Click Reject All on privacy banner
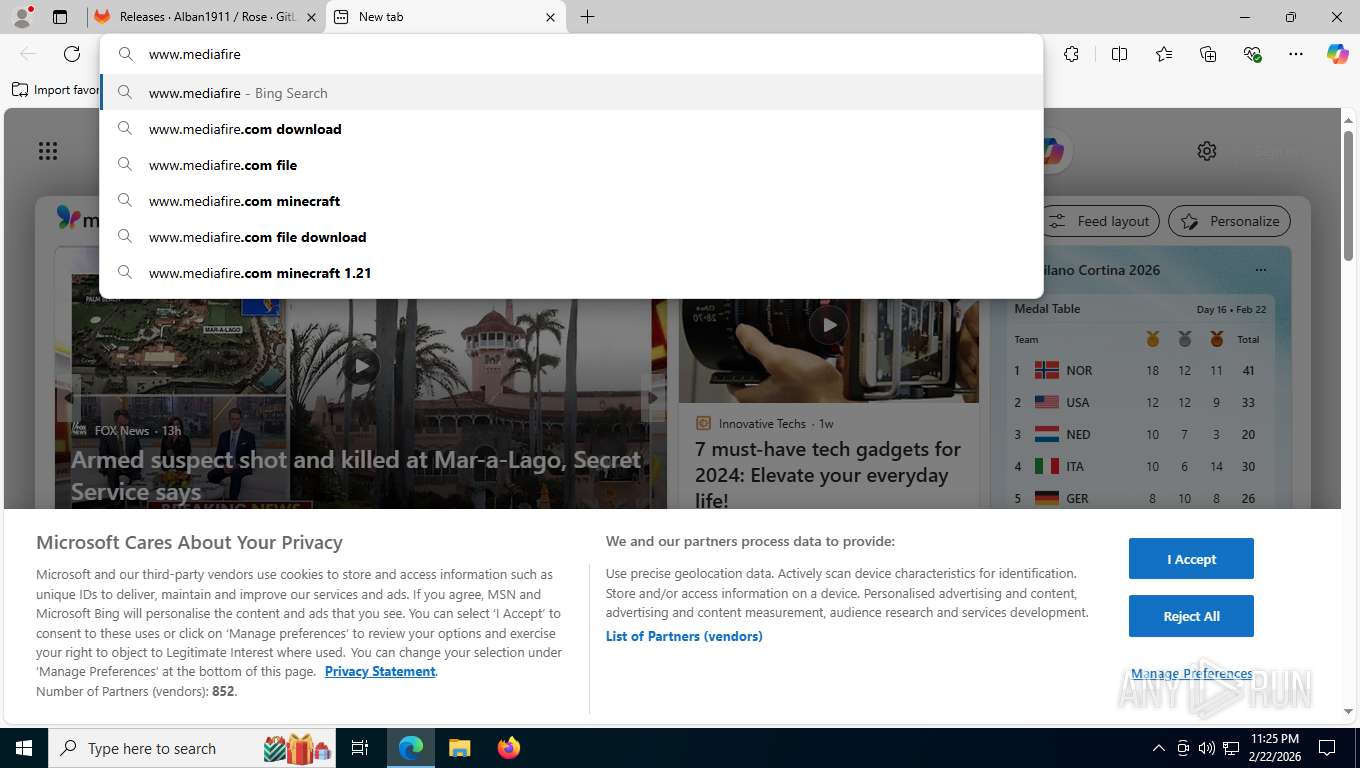1360x768 pixels. coord(1191,616)
